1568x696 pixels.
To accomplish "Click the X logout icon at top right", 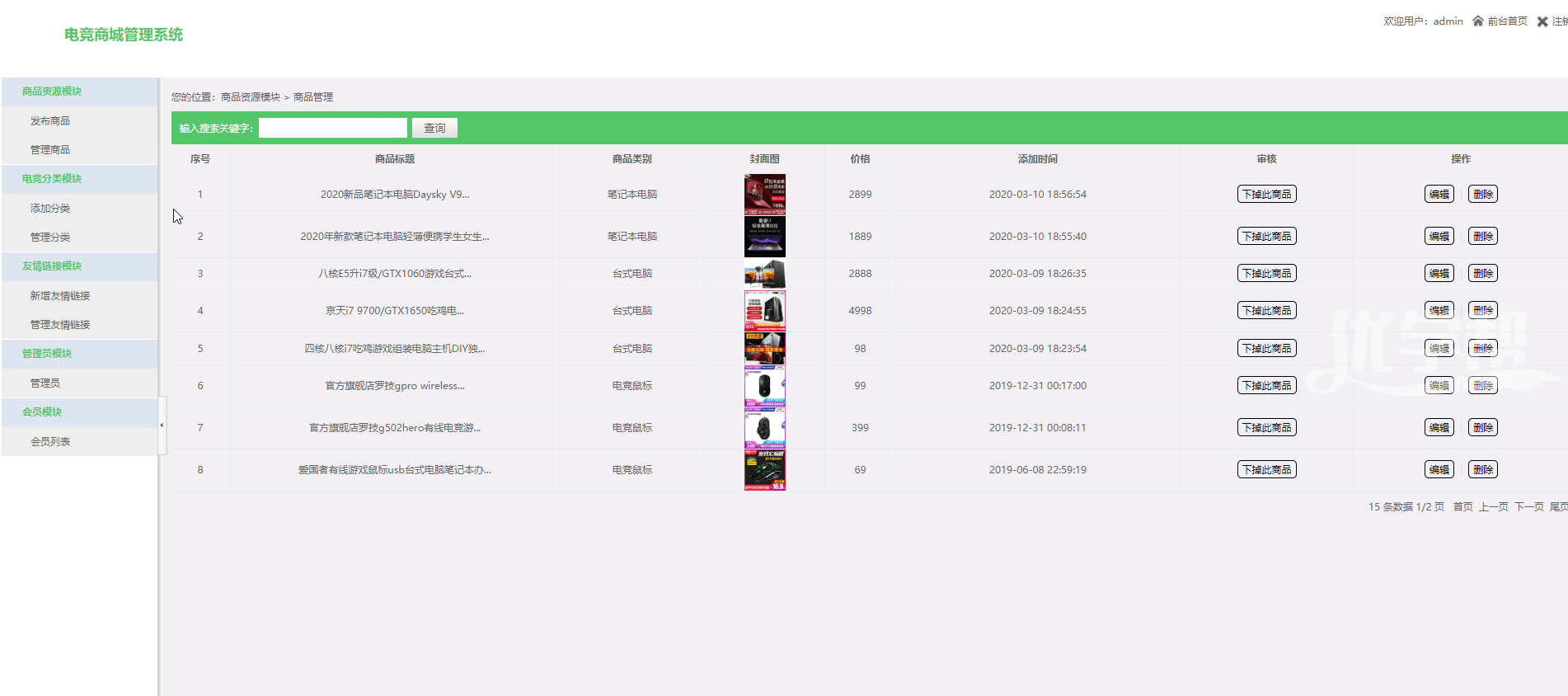I will [x=1542, y=21].
